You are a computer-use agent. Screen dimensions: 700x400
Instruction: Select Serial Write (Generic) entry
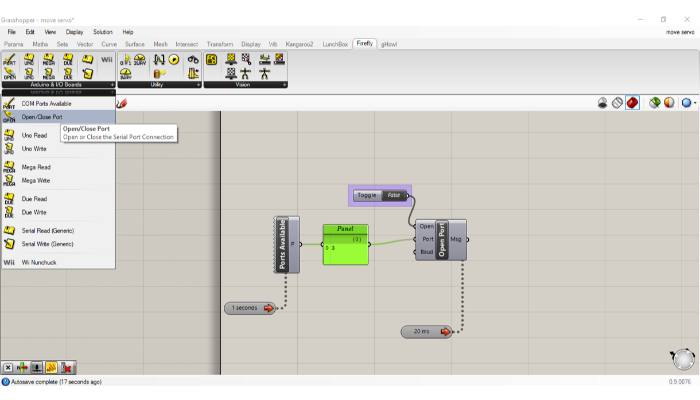tap(58, 244)
